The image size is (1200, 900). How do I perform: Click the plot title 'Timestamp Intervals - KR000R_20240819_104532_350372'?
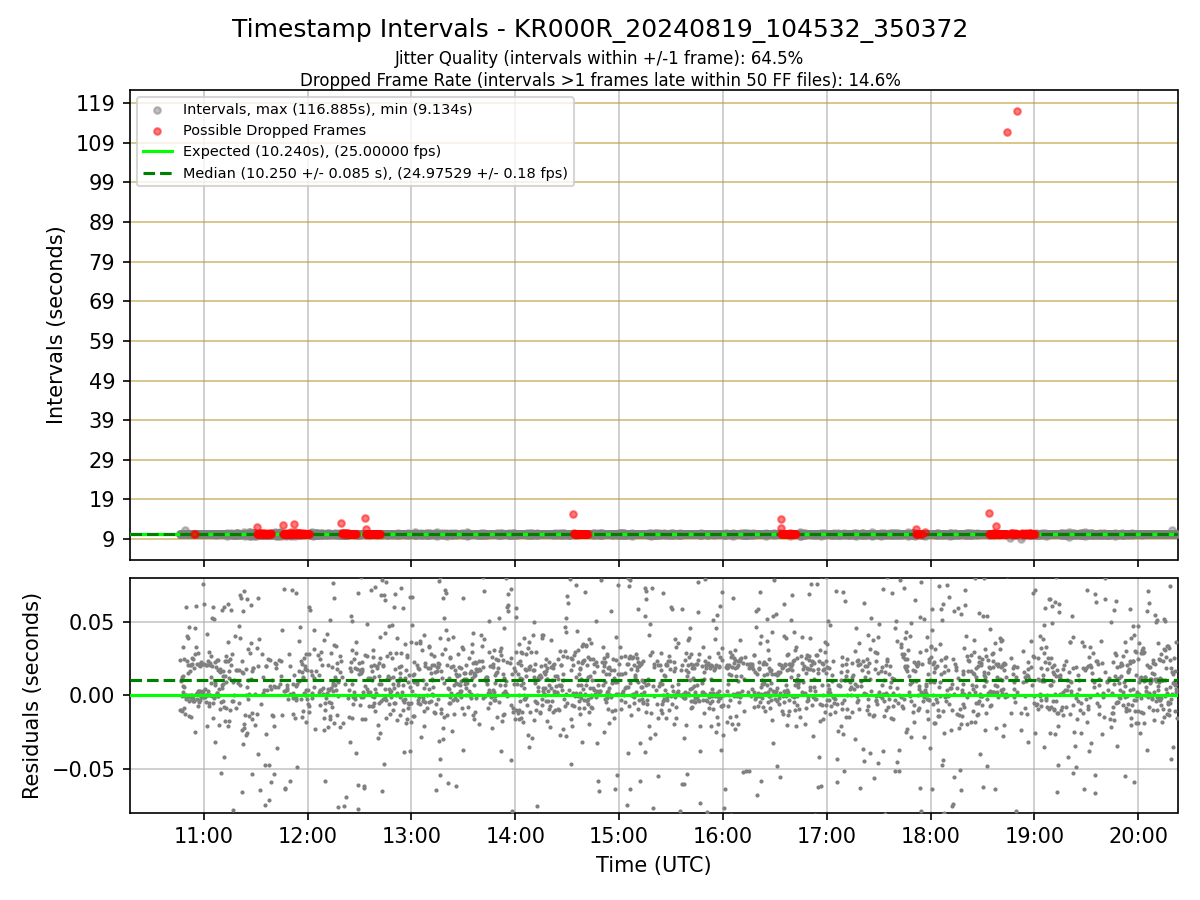click(x=600, y=29)
